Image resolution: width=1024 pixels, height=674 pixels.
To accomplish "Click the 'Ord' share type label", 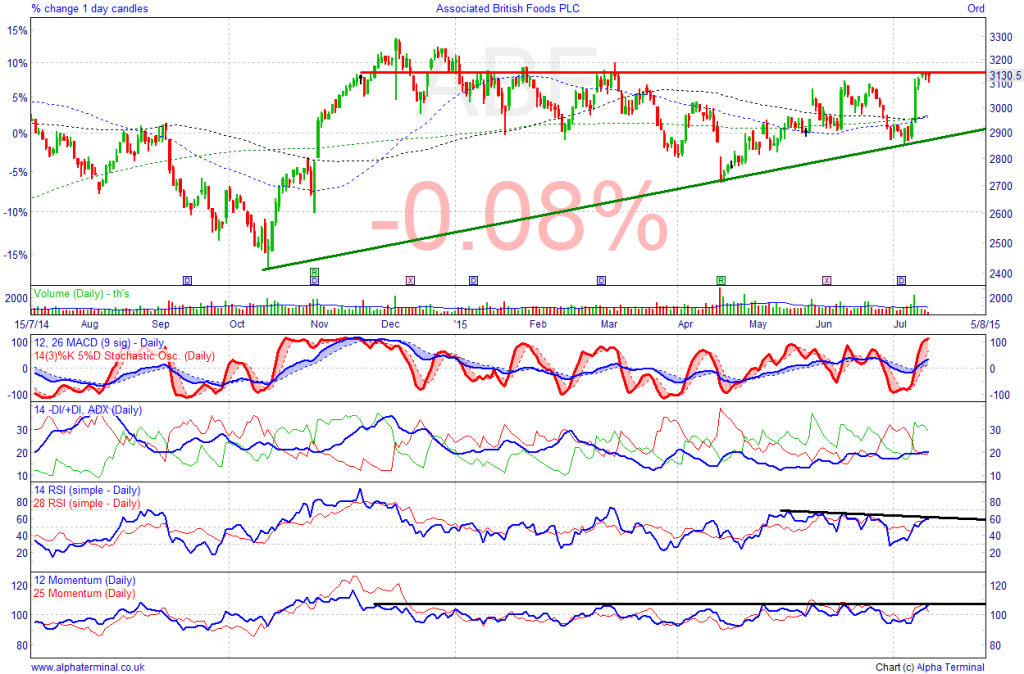I will point(975,8).
